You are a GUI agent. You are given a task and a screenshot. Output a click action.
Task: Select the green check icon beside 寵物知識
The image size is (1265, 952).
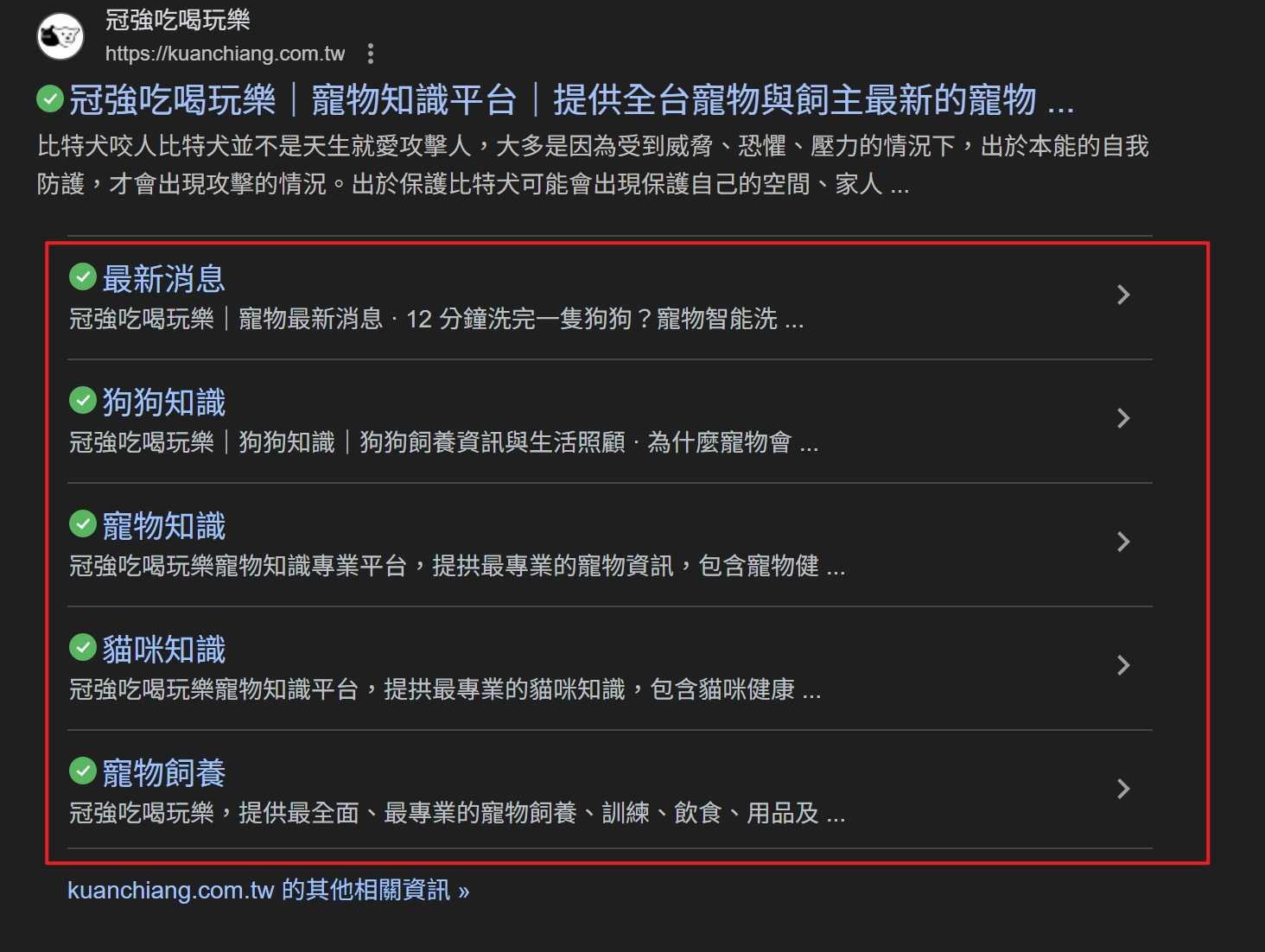(x=82, y=524)
